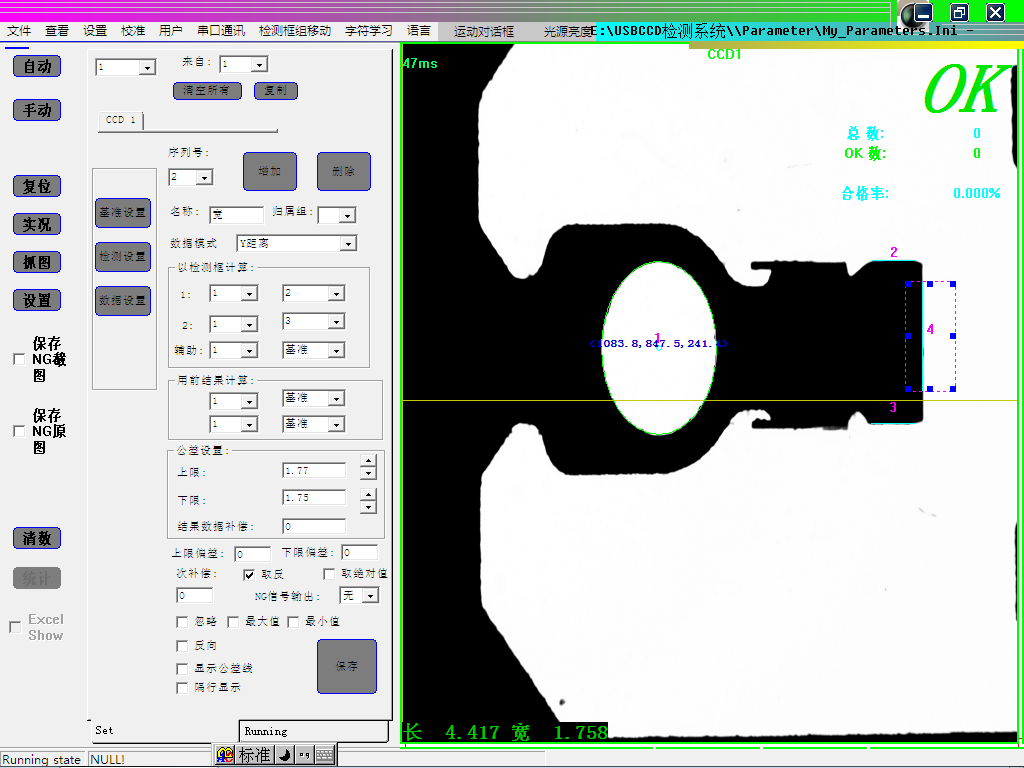This screenshot has width=1024, height=768.
Task: Click the 抓图 capture image button
Action: click(x=37, y=262)
